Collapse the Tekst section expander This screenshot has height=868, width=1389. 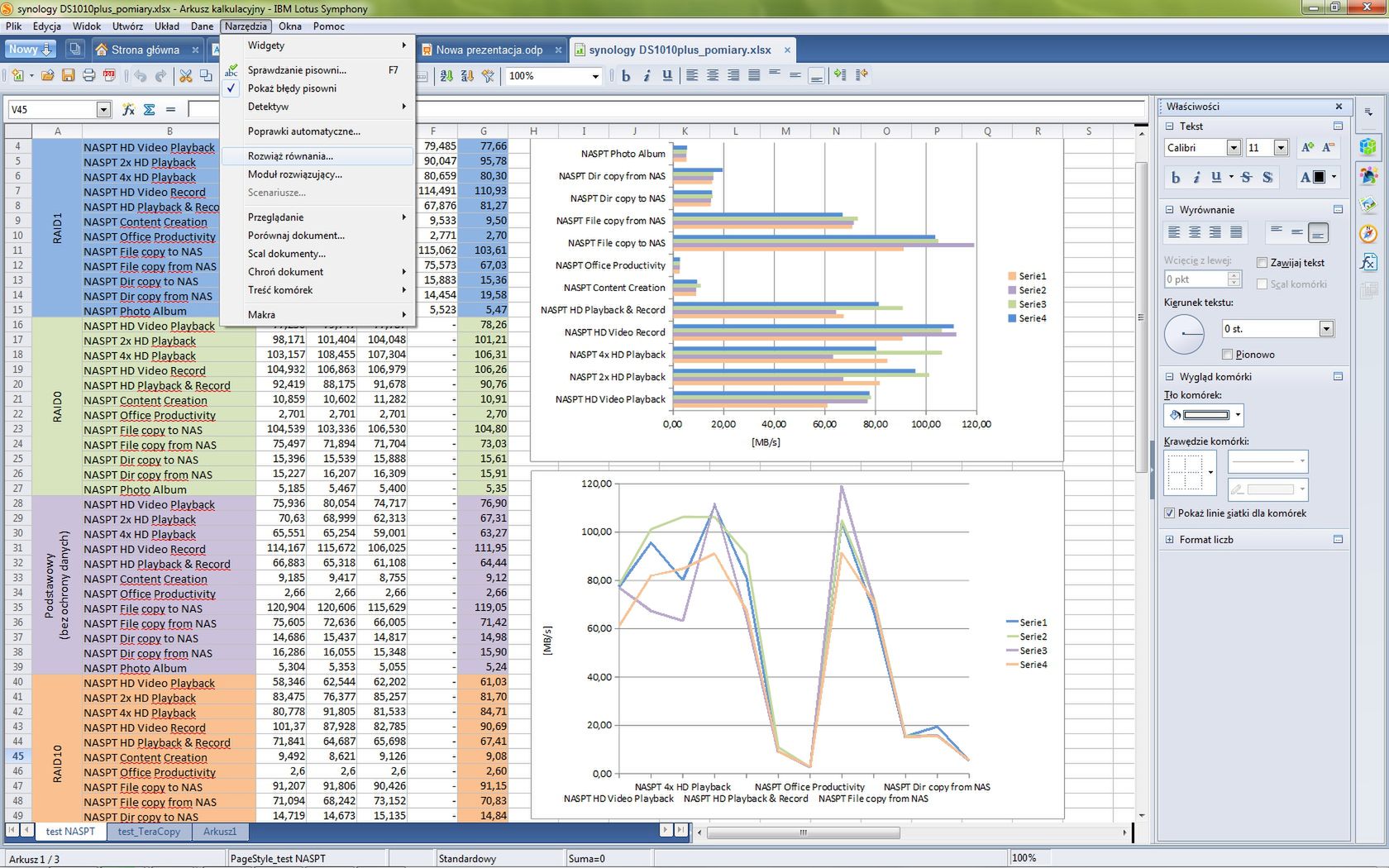coord(1169,126)
